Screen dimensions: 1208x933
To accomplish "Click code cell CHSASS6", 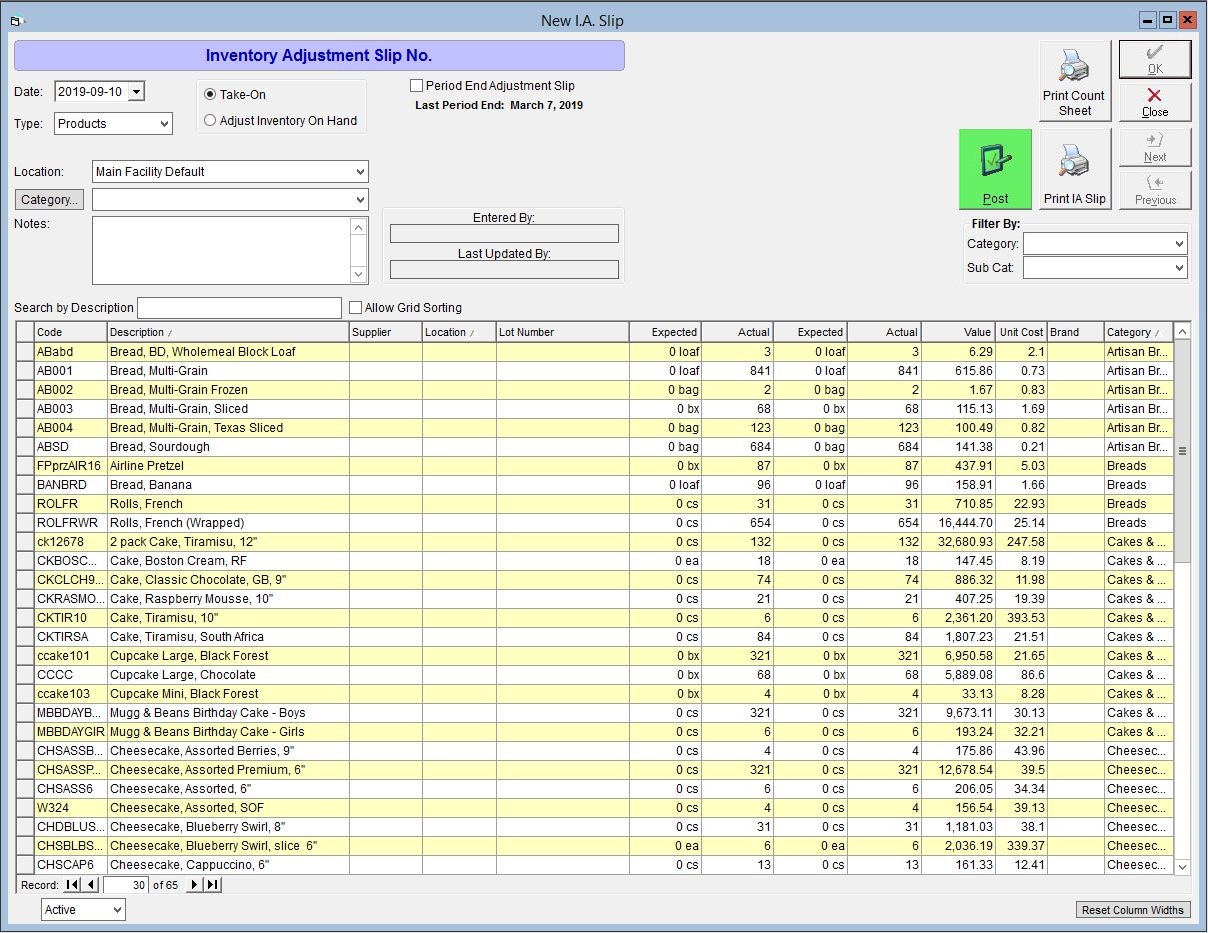I will [x=70, y=789].
